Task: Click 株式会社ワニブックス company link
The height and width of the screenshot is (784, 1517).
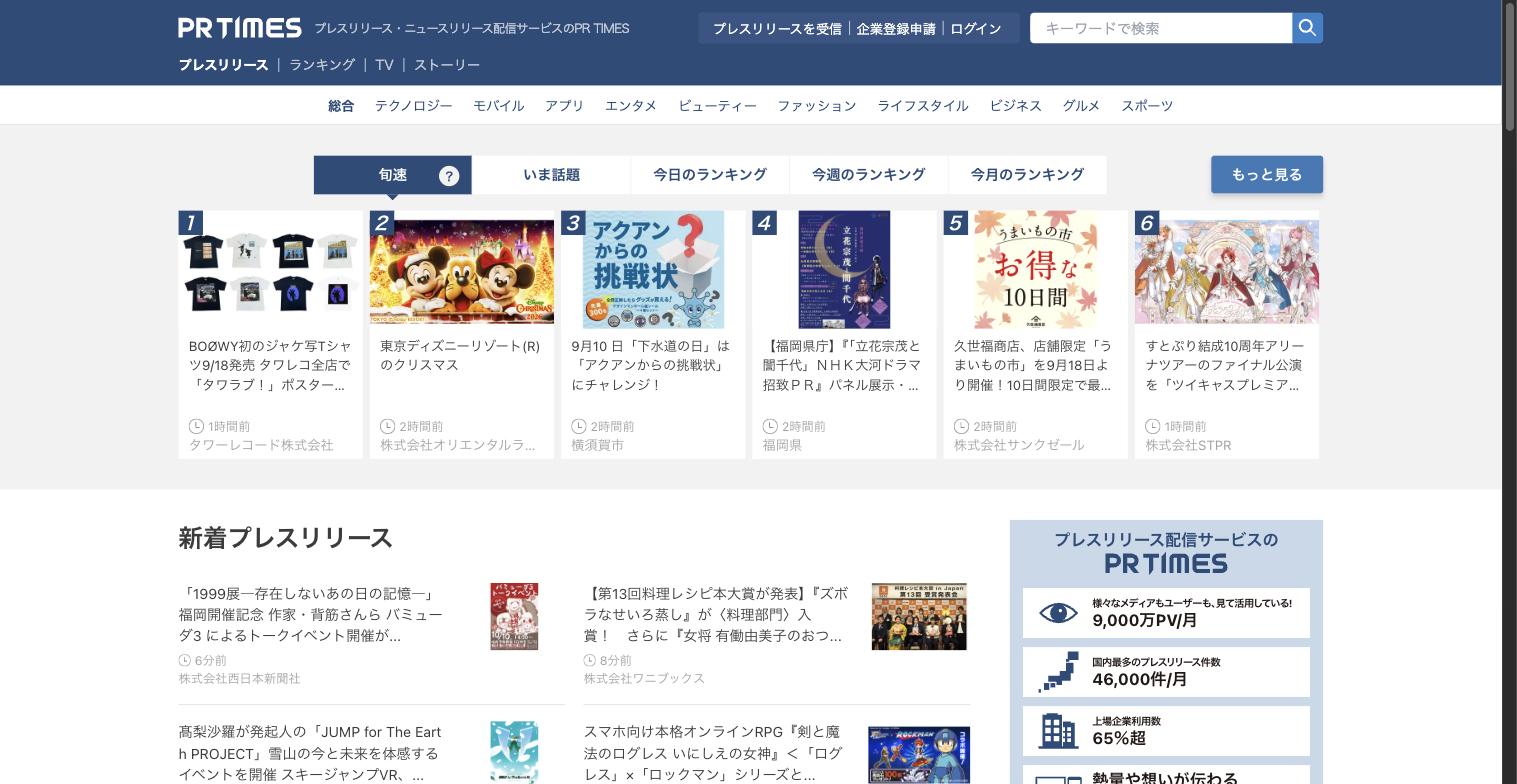Action: [644, 678]
